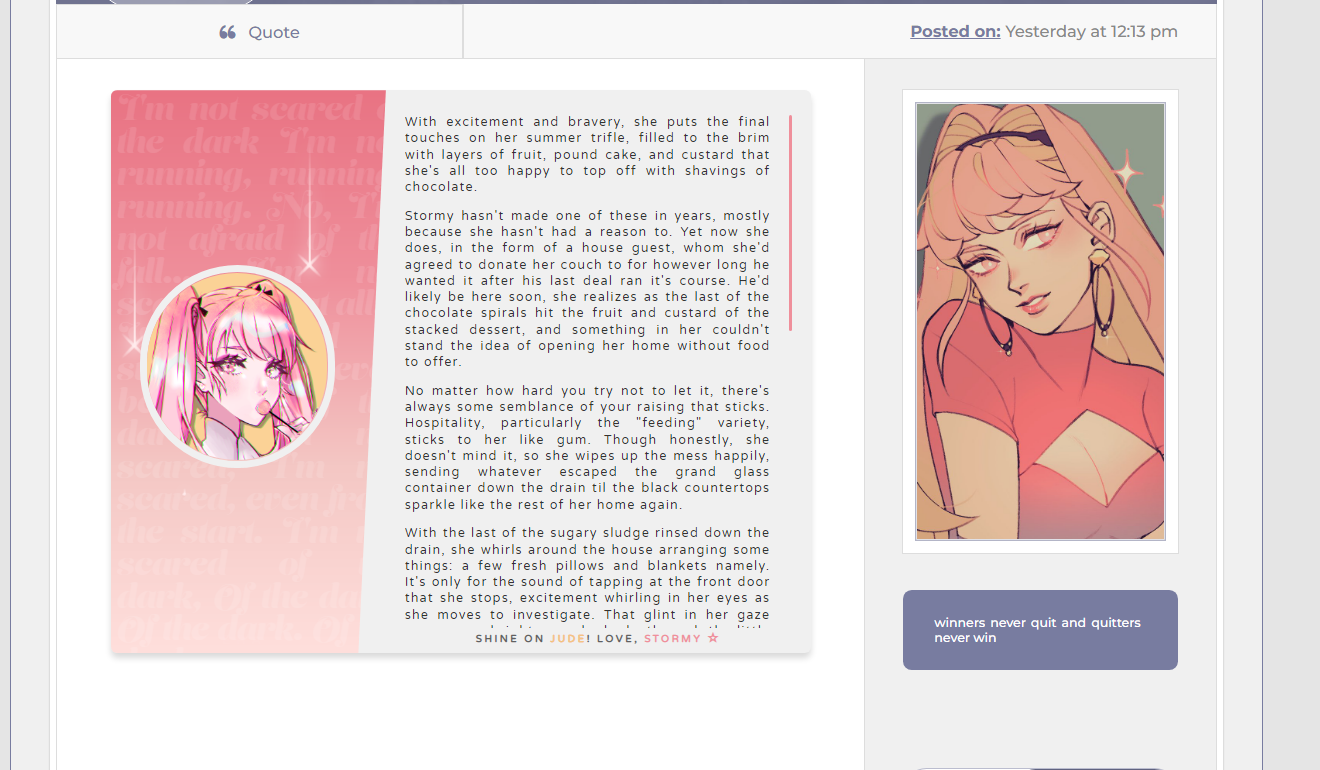Open the "Posted on:" link
Viewport: 1320px width, 770px height.
(955, 31)
